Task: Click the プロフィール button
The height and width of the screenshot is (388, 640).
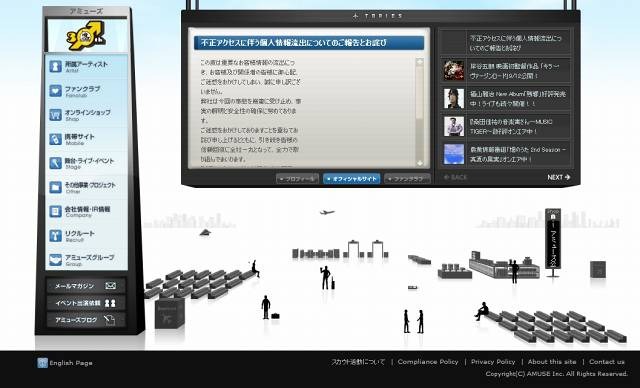Action: click(297, 179)
